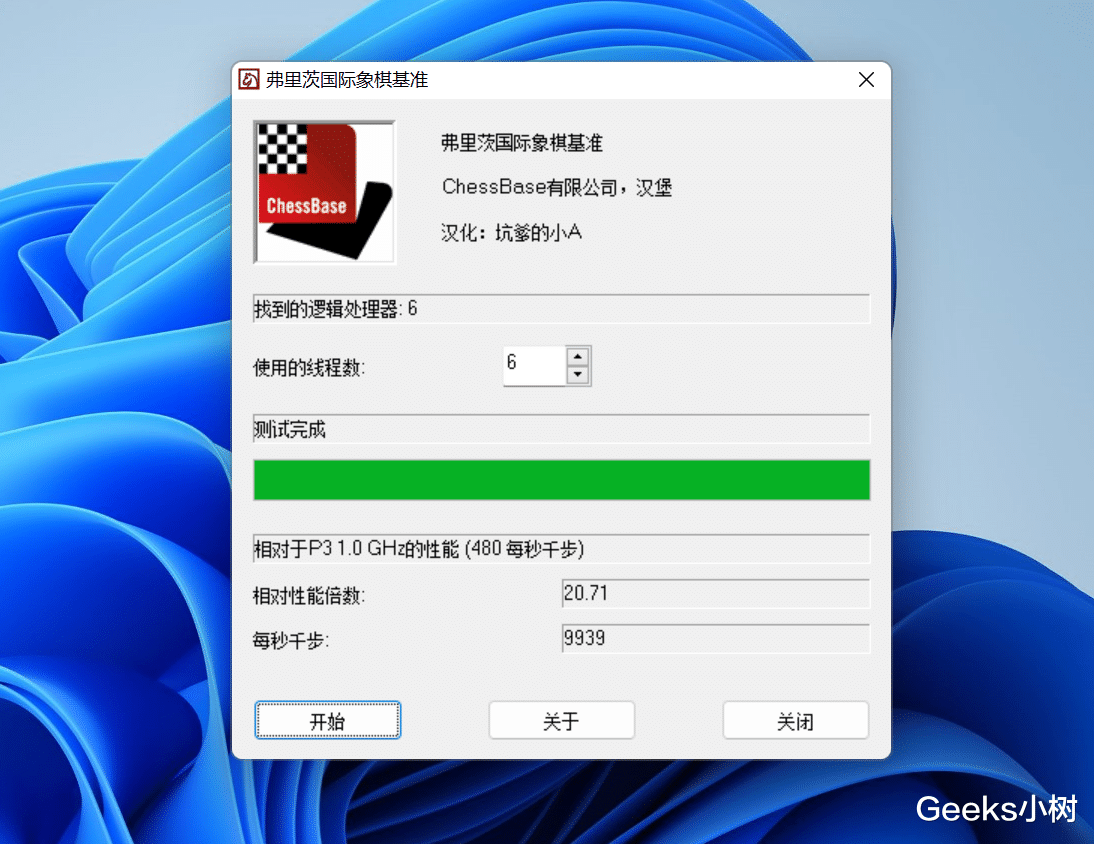
Task: Open the 关于 about dialog
Action: [561, 720]
